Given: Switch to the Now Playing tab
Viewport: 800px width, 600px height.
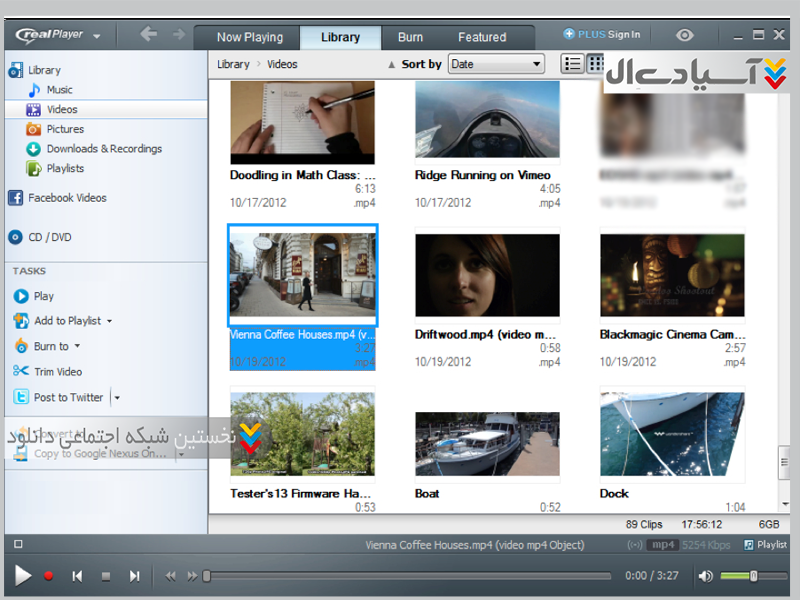Looking at the screenshot, I should (x=250, y=37).
